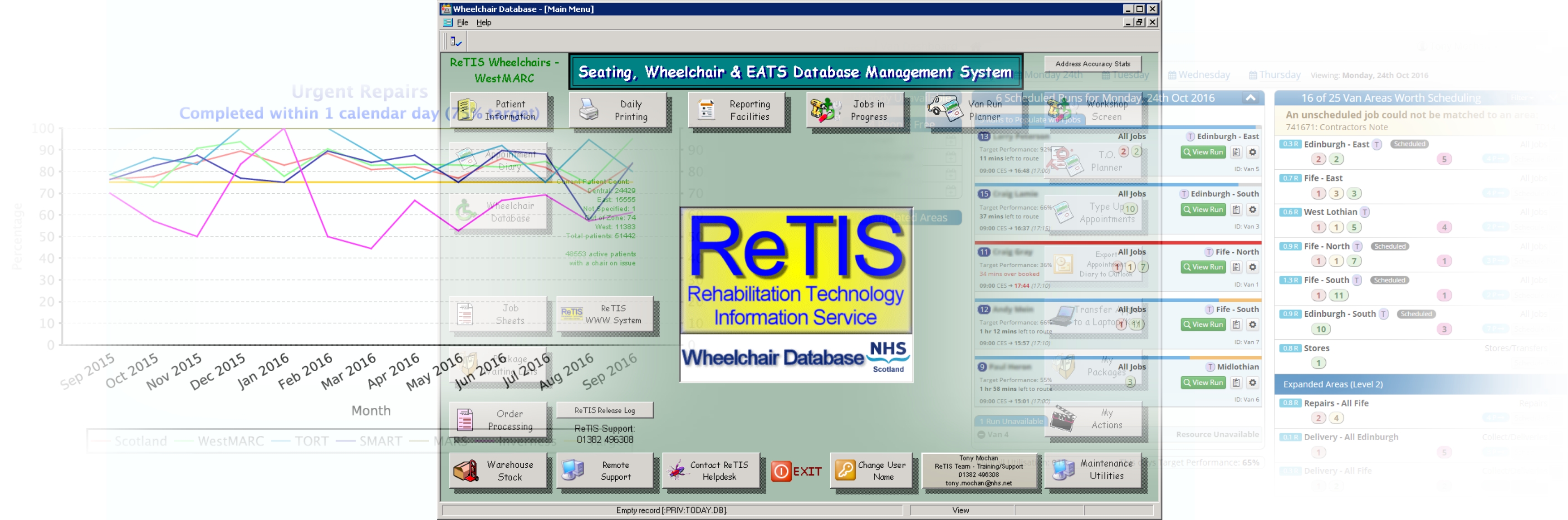Contact ReTIS Helpdesk via bug icon button
The width and height of the screenshot is (1568, 520).
point(711,471)
